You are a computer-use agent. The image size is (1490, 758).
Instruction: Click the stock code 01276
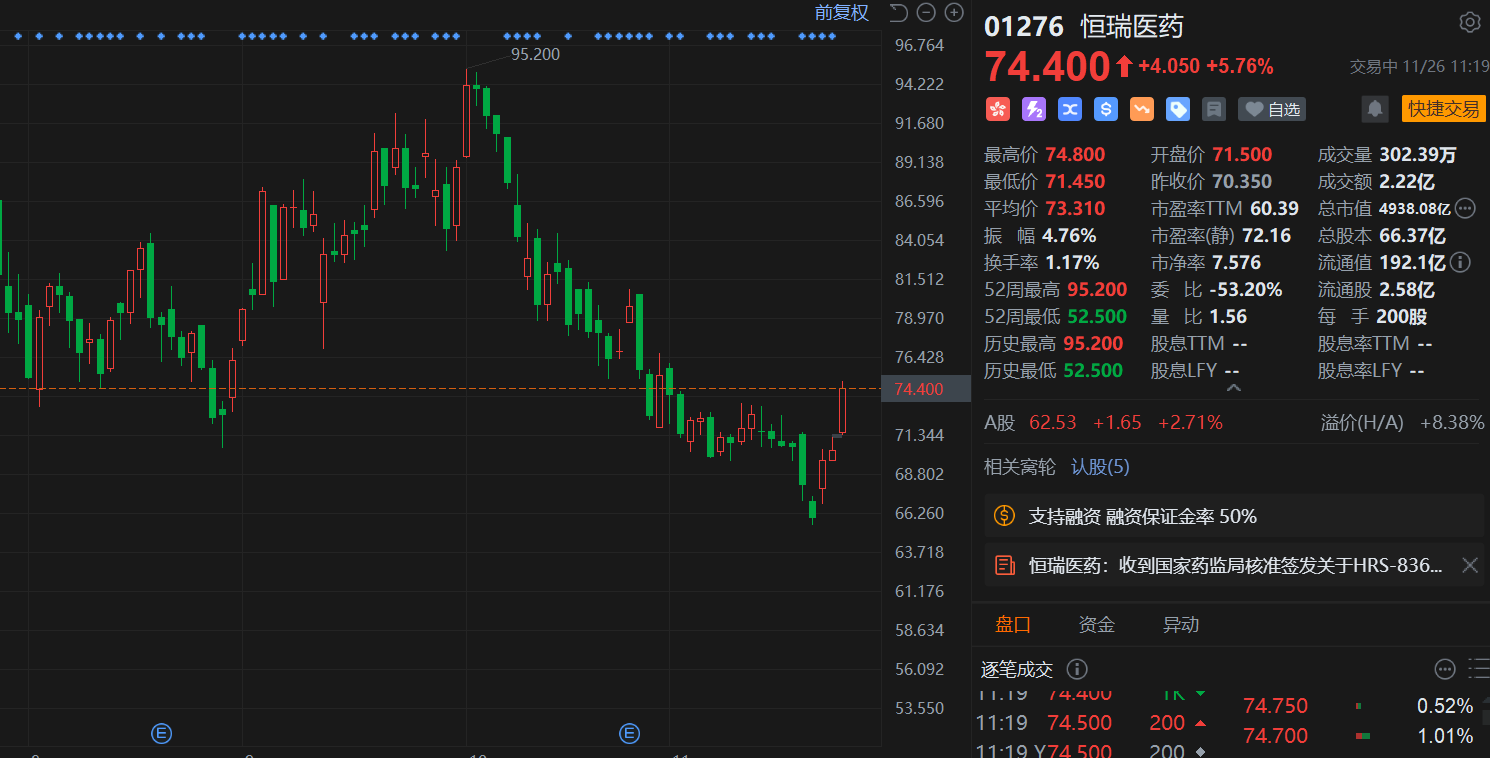[x=1024, y=25]
